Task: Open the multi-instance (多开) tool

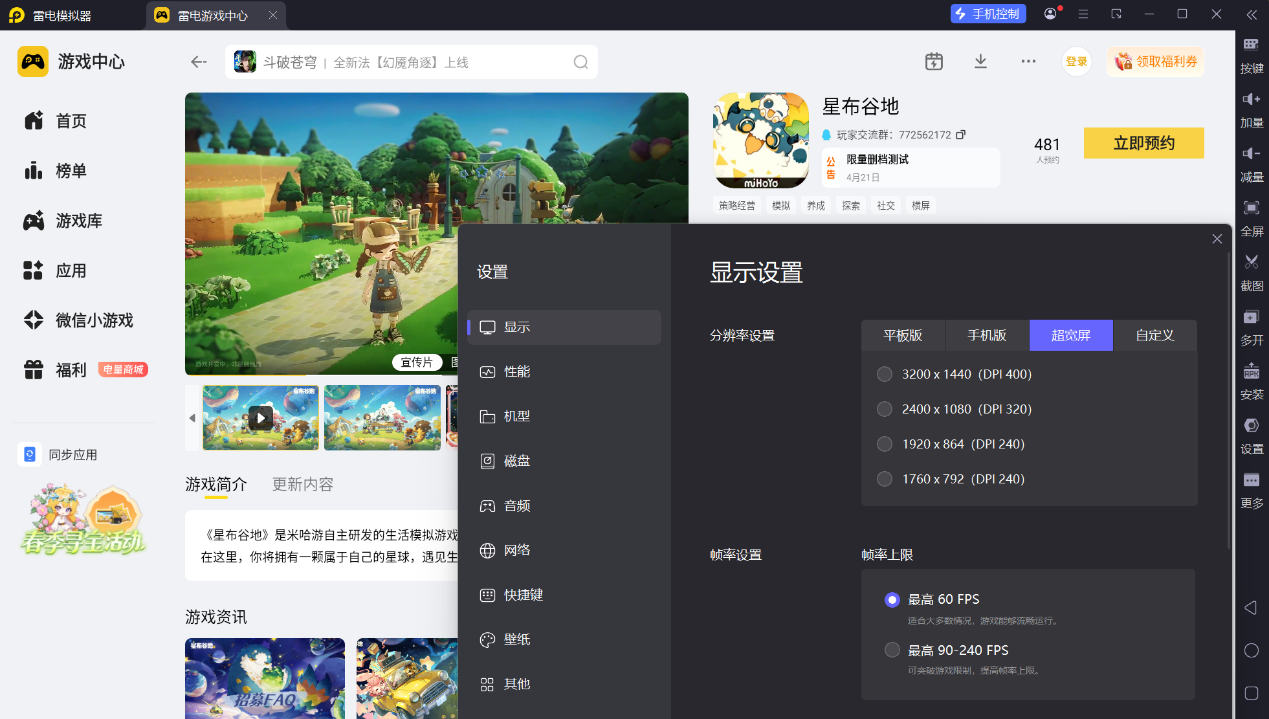Action: point(1251,317)
